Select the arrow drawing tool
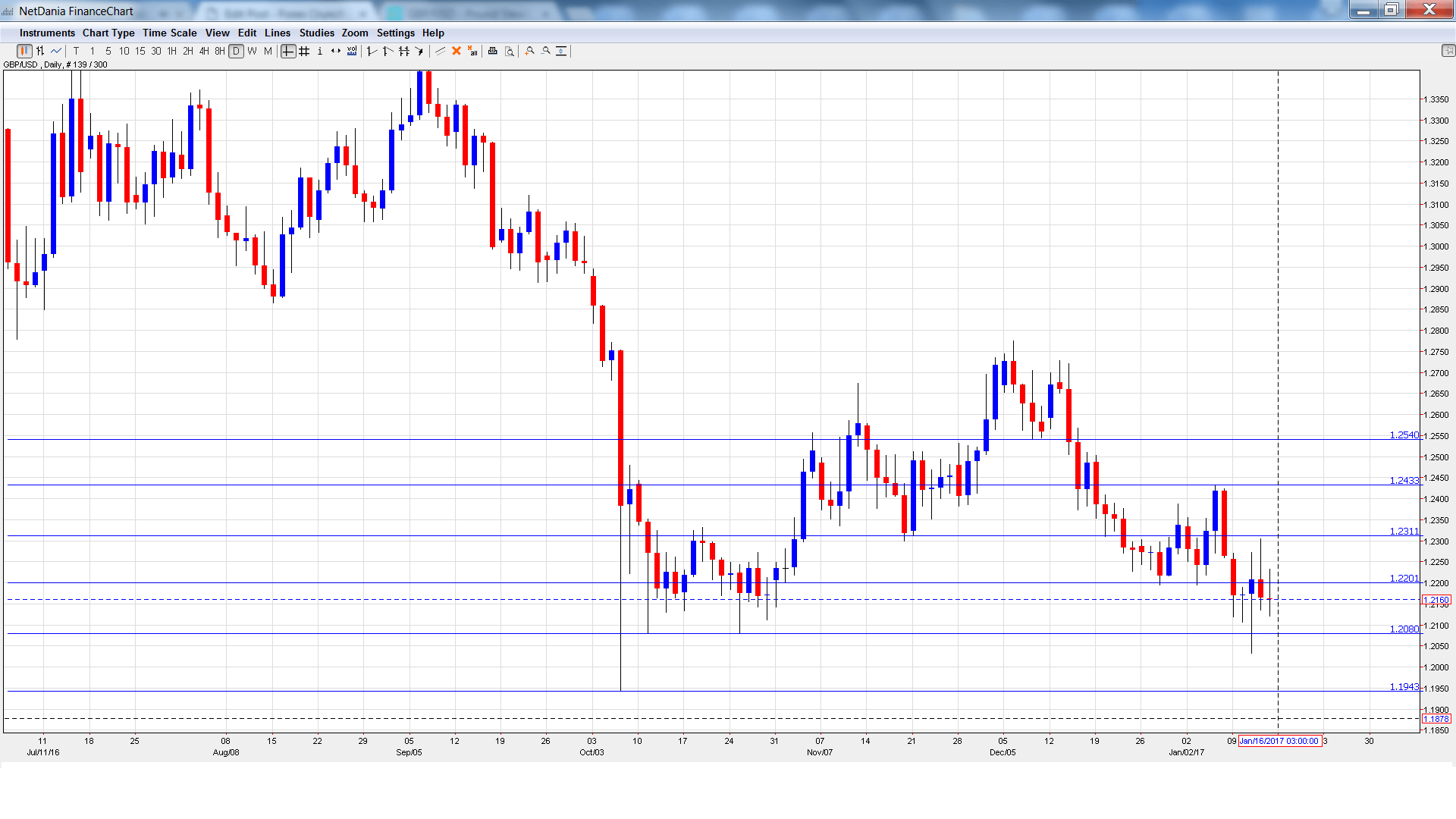This screenshot has height=819, width=1456. click(x=420, y=52)
